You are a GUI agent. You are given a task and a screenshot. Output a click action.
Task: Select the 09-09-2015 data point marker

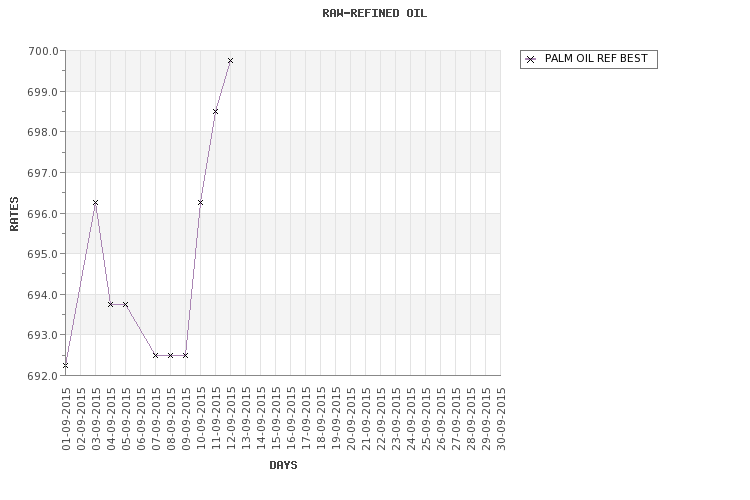pyautogui.click(x=185, y=355)
